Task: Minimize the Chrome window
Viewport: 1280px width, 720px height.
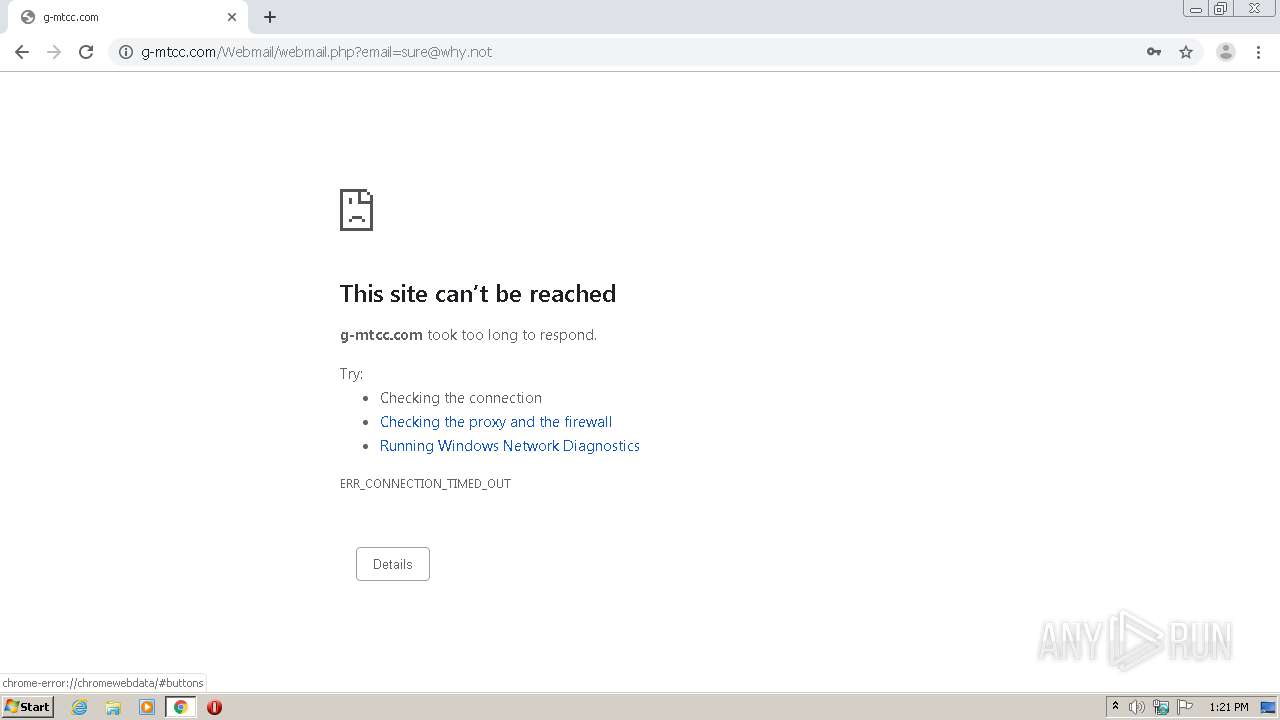Action: tap(1195, 9)
